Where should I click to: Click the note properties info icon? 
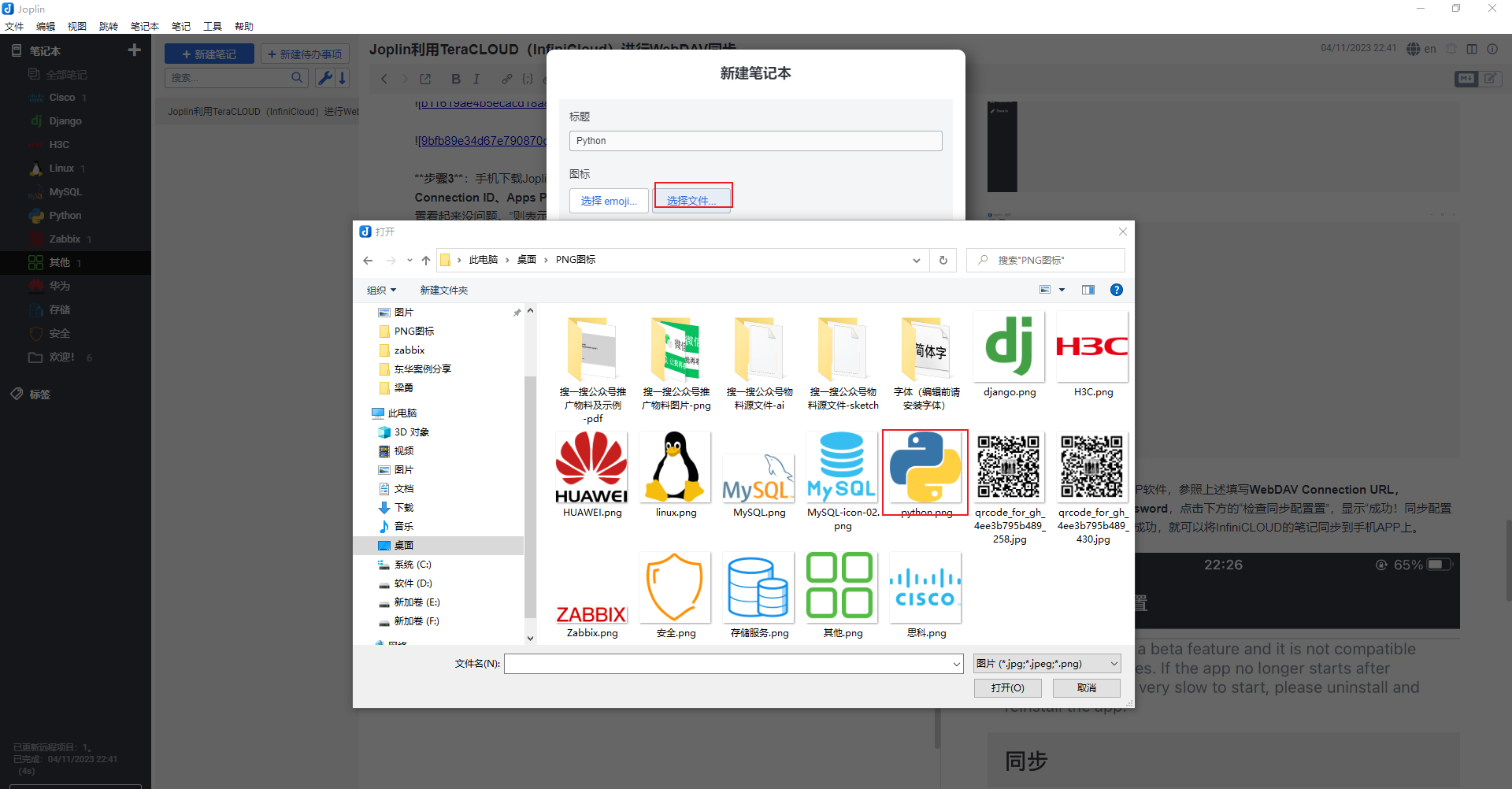1492,49
